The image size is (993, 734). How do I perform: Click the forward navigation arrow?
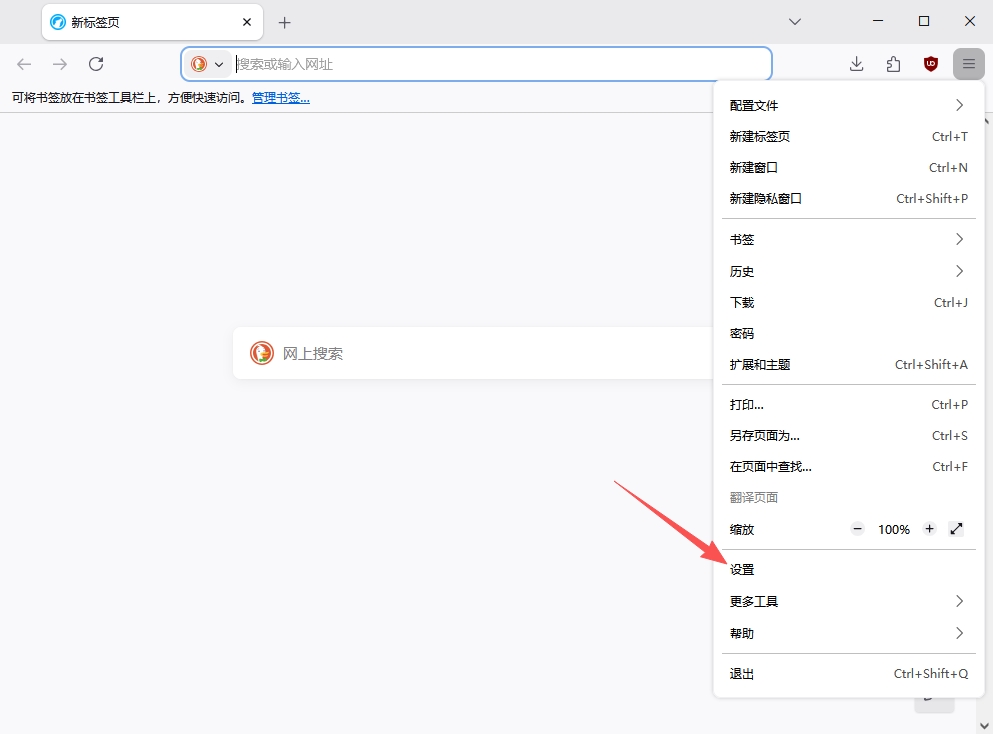(x=60, y=64)
